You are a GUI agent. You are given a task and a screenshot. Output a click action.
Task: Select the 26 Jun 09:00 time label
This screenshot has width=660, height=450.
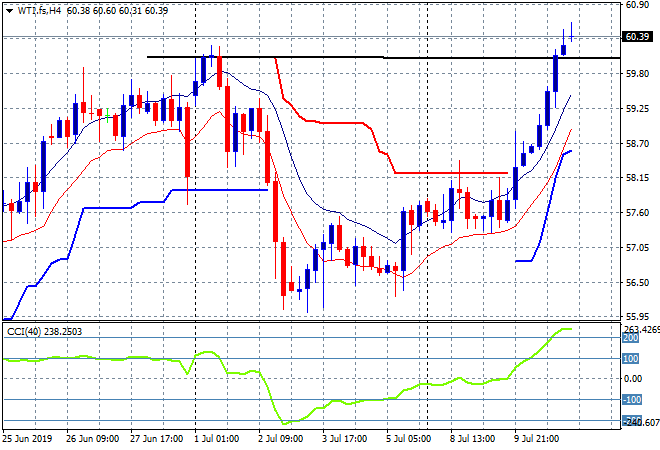click(93, 439)
